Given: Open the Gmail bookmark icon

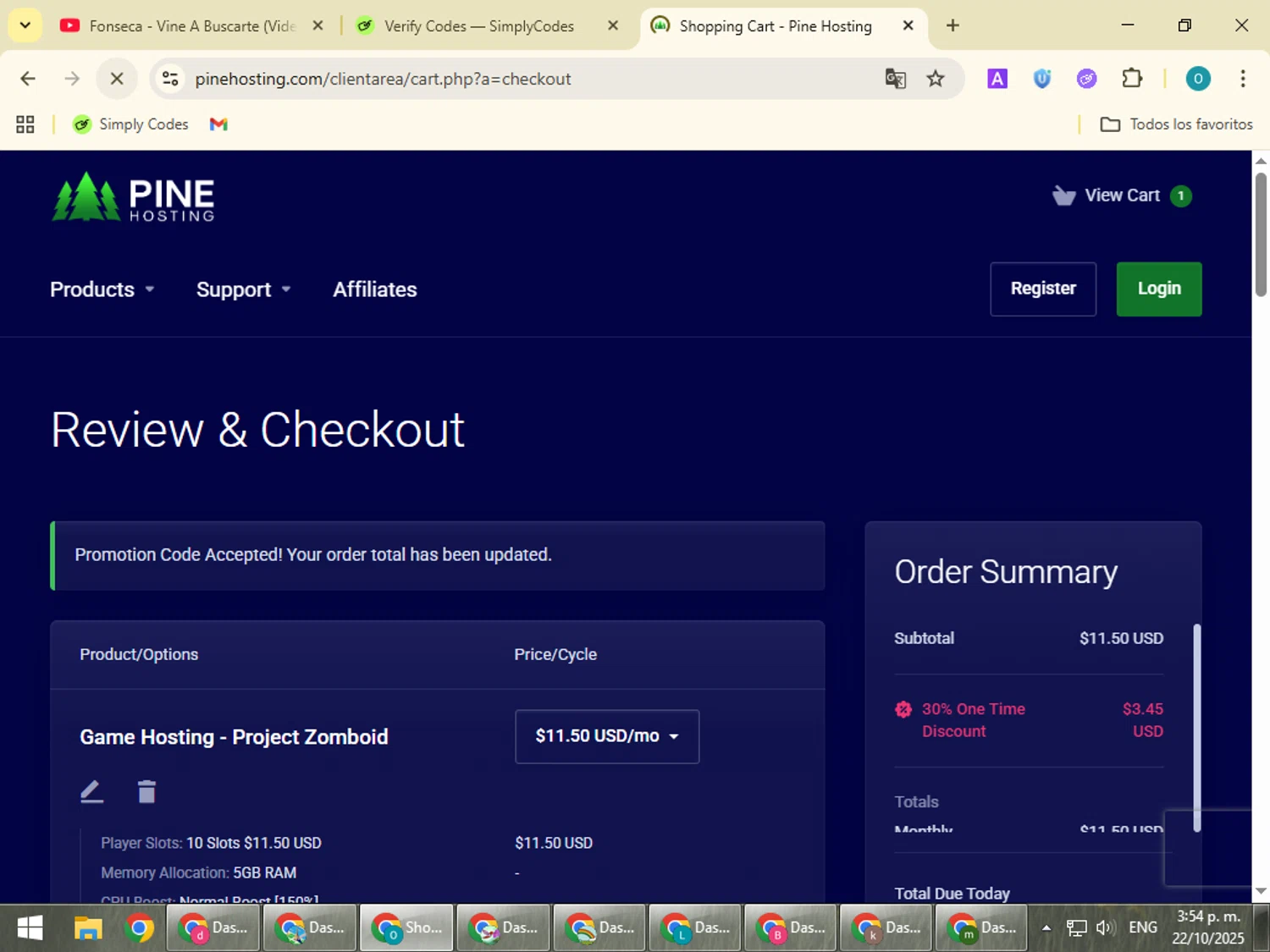Looking at the screenshot, I should click(x=218, y=124).
